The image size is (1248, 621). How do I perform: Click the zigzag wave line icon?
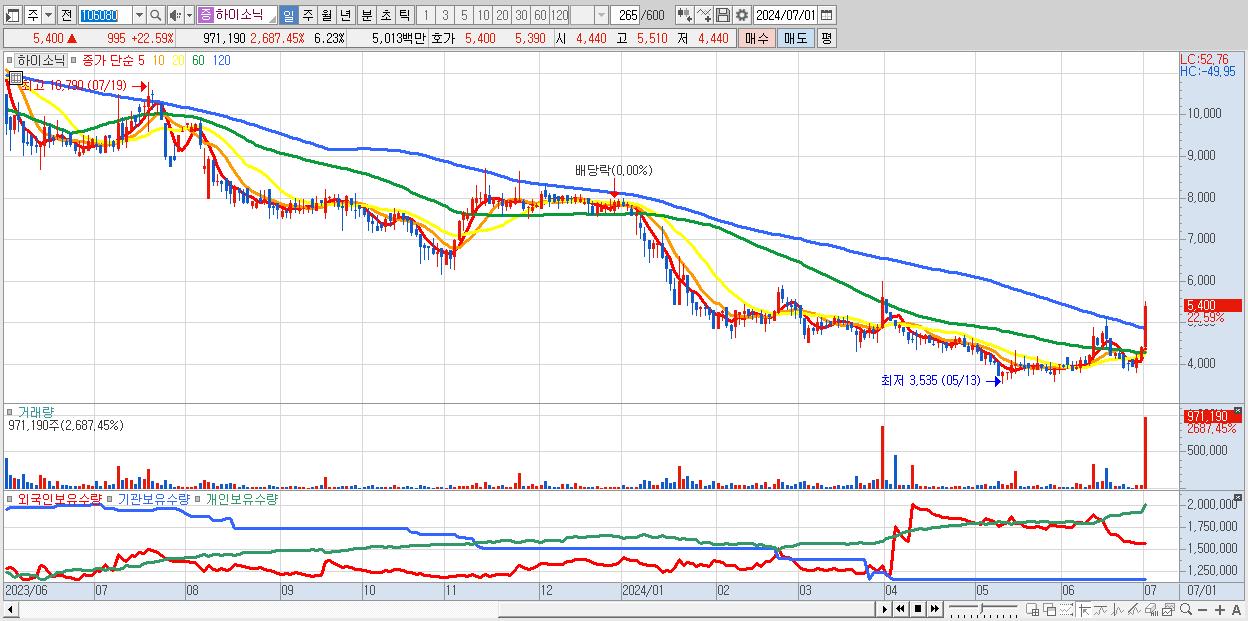tap(1118, 610)
